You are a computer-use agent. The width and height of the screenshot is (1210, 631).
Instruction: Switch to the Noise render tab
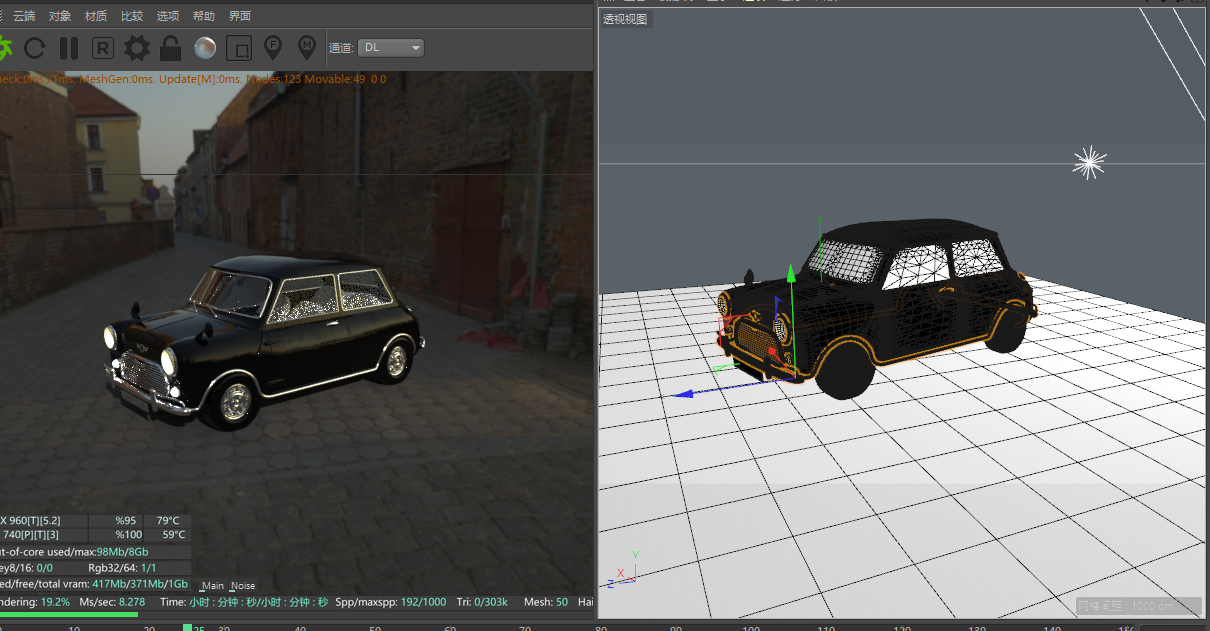pyautogui.click(x=242, y=585)
